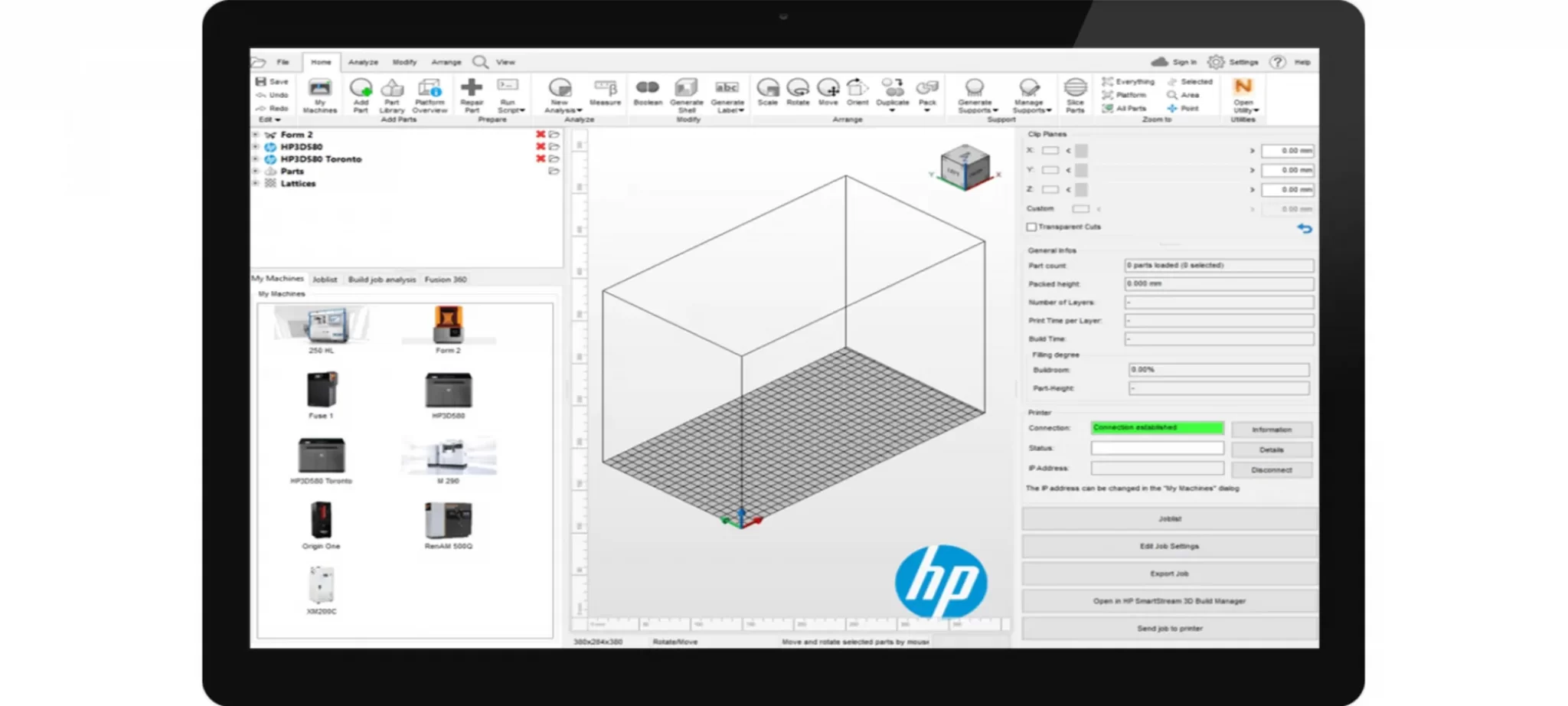Click the search magnifier icon
This screenshot has width=1568, height=706.
[x=480, y=62]
